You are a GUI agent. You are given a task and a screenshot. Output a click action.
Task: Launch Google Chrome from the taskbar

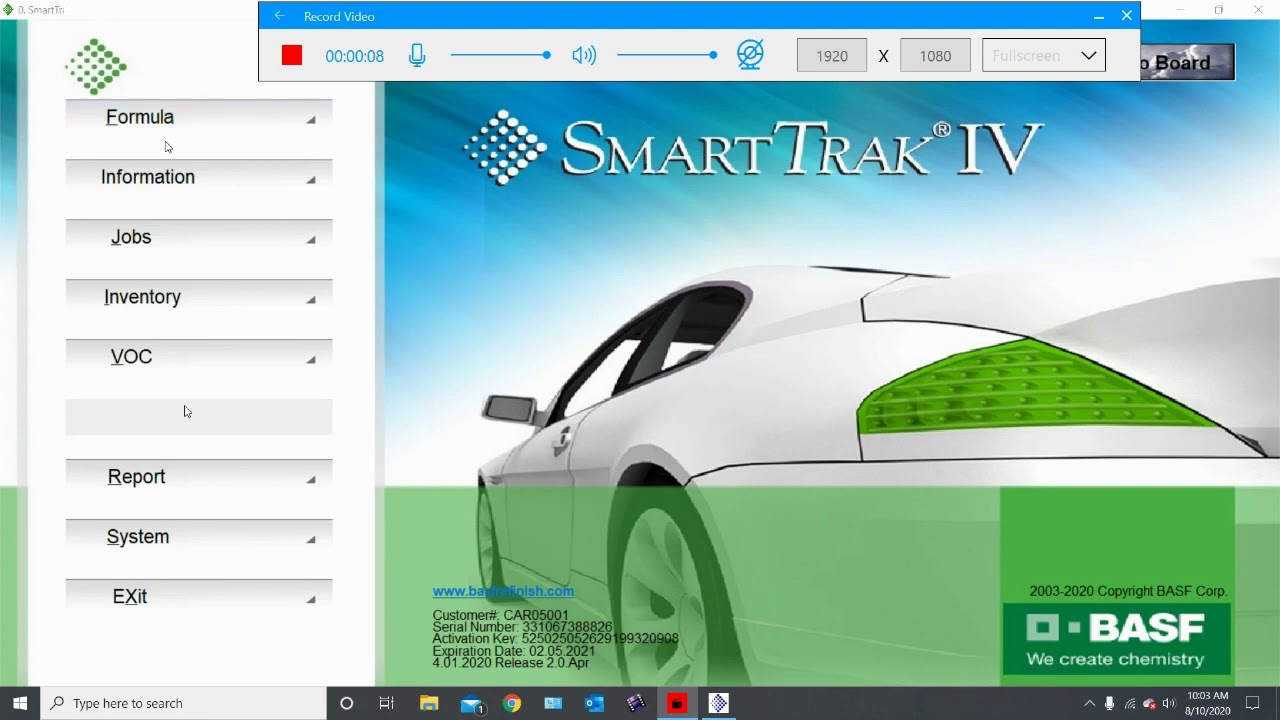coord(512,703)
